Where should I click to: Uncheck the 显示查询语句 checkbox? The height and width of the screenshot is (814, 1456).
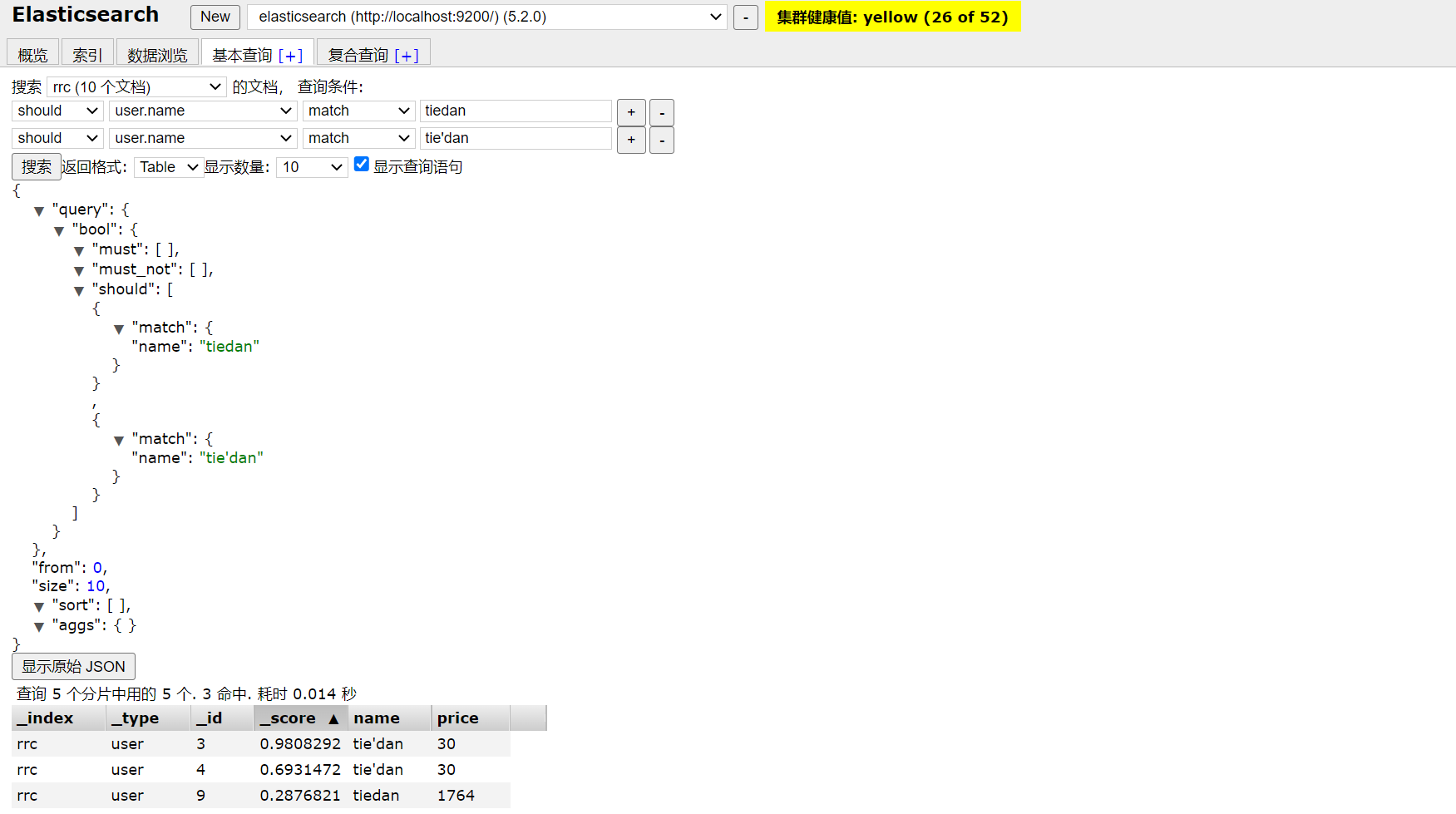[x=362, y=165]
